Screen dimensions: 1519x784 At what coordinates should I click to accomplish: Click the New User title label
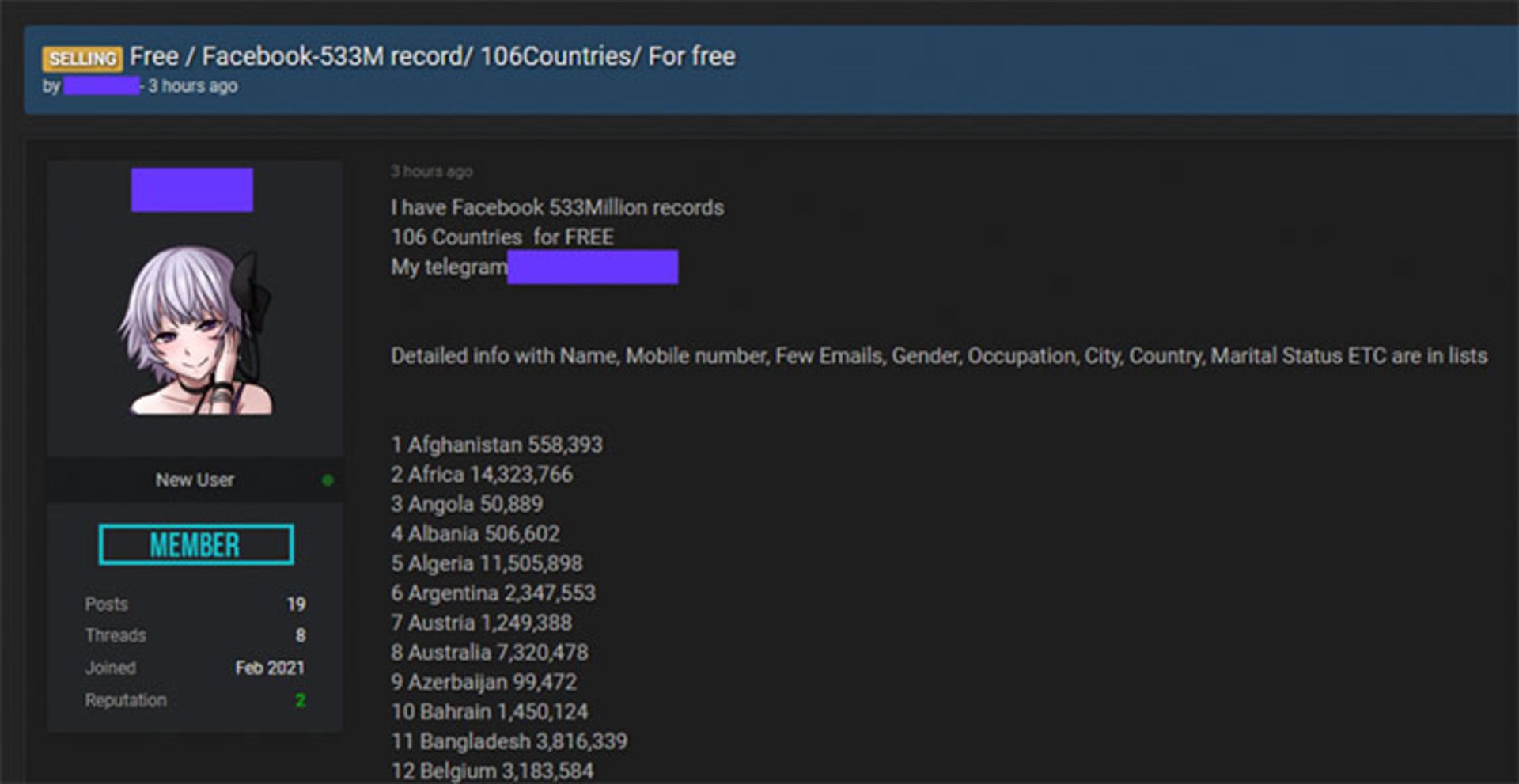(195, 480)
